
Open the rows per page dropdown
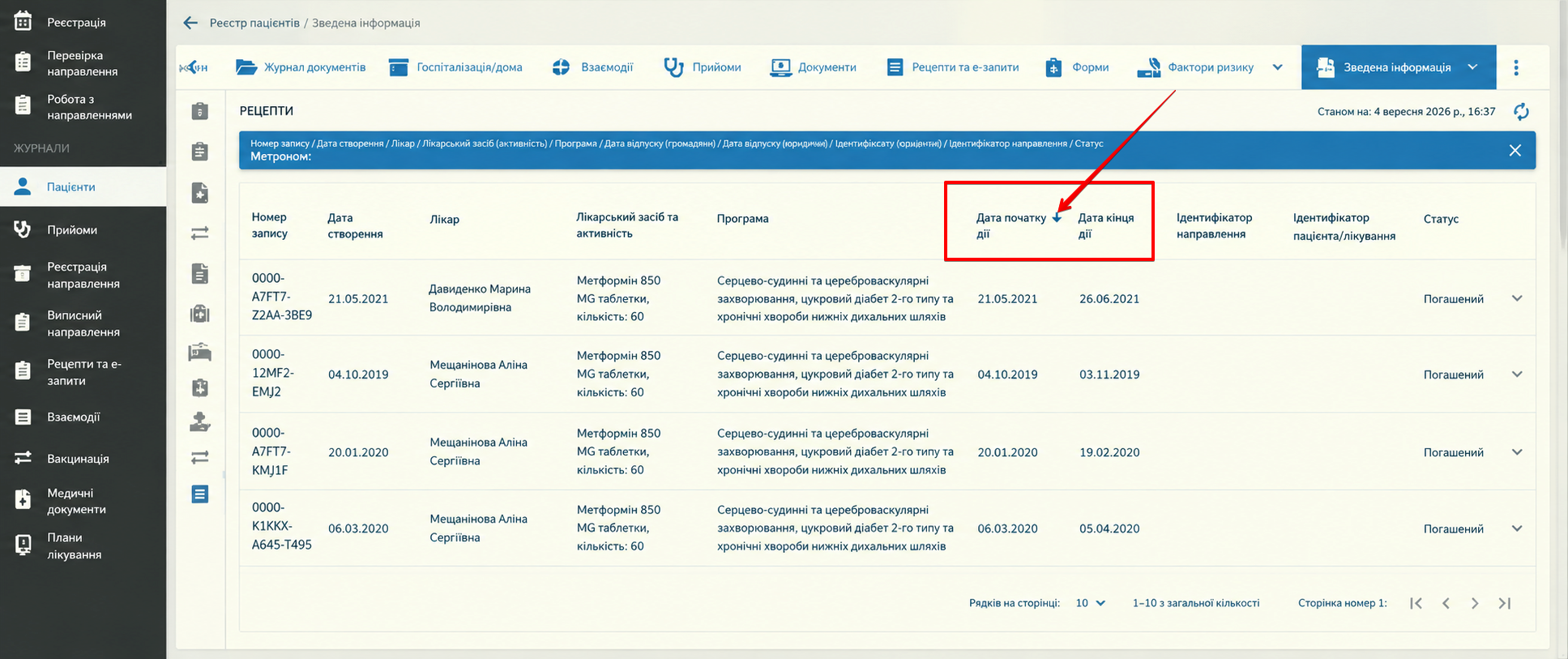click(1091, 603)
